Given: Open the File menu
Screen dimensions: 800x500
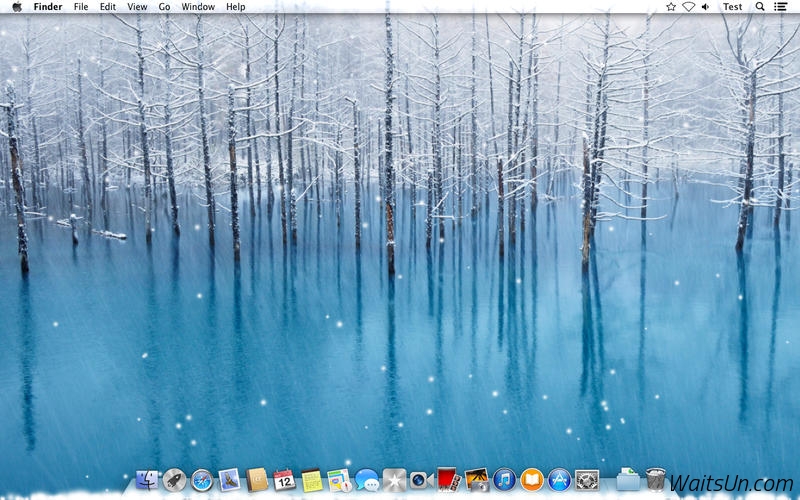Looking at the screenshot, I should 81,7.
